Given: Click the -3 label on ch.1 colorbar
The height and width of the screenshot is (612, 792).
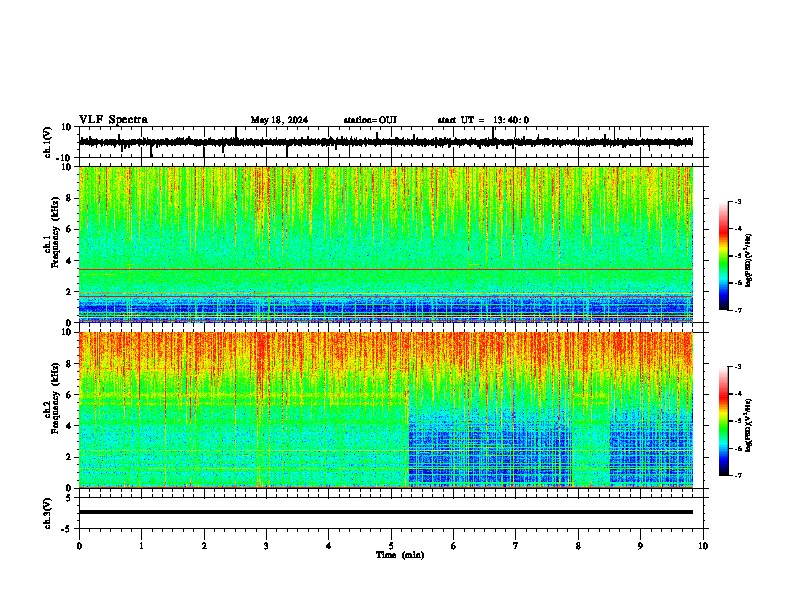Looking at the screenshot, I should [738, 202].
